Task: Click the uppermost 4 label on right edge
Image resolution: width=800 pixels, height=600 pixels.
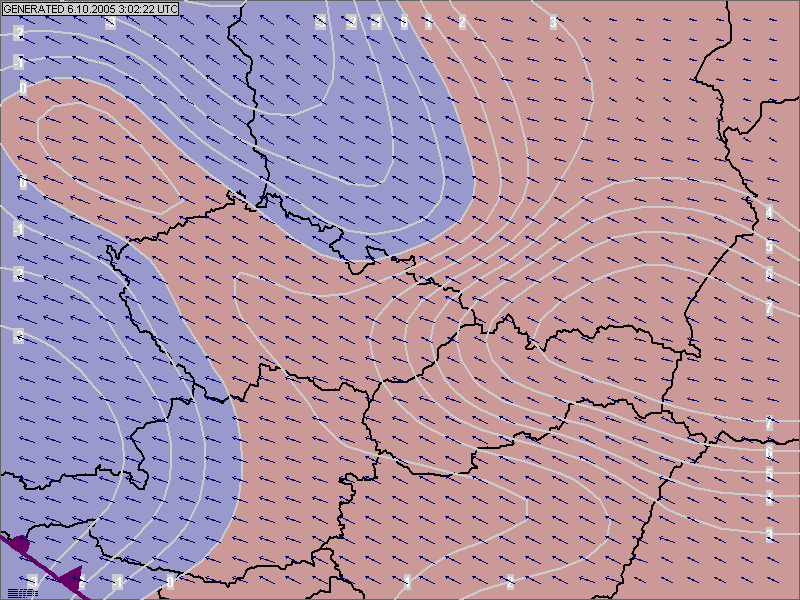Action: pos(769,212)
